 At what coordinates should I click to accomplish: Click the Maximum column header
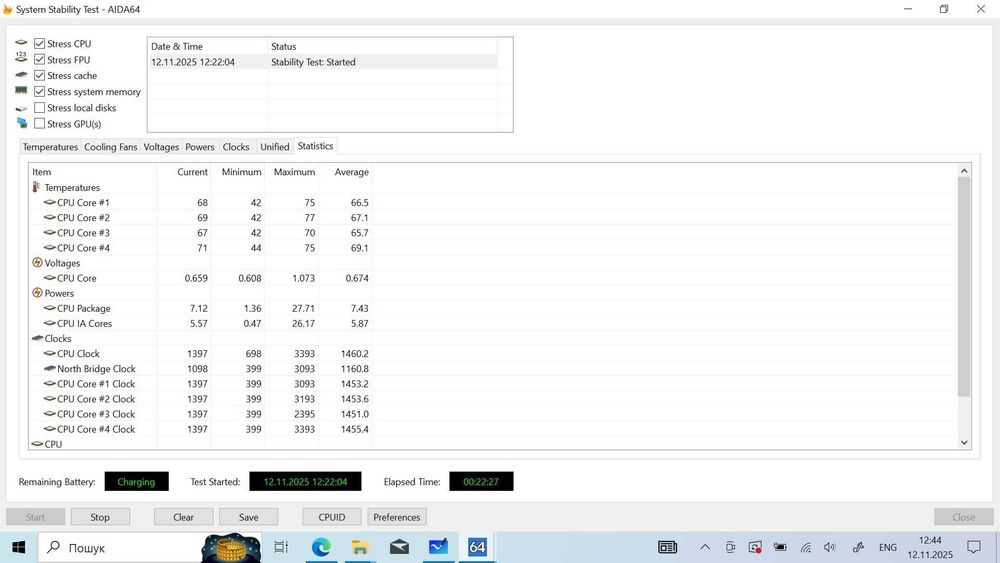click(291, 172)
